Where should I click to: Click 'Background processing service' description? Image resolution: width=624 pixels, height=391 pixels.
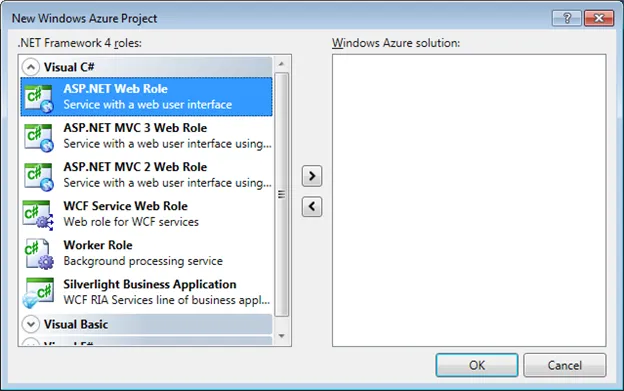coord(143,261)
